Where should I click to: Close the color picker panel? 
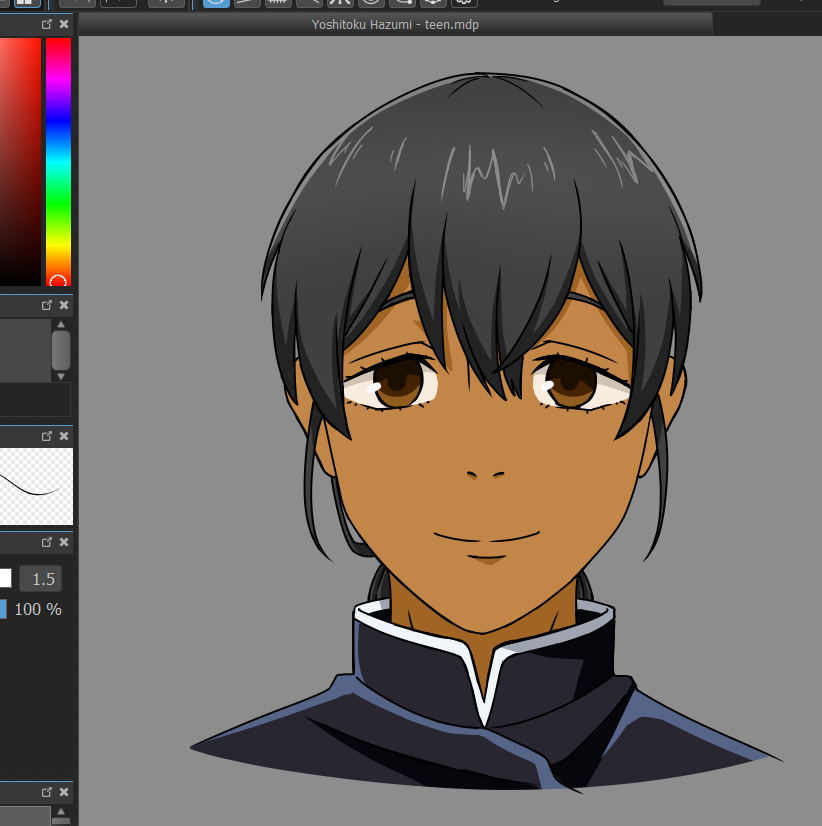(x=64, y=24)
